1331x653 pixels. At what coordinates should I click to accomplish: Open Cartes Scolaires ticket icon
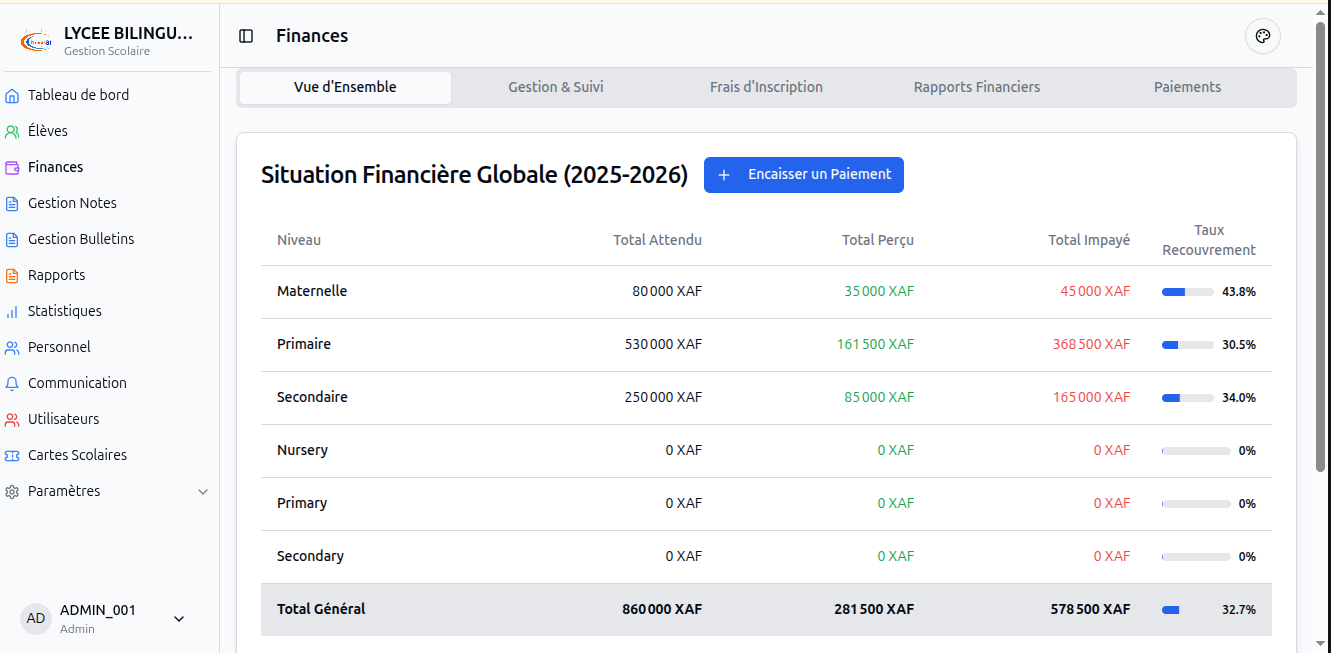[x=12, y=455]
